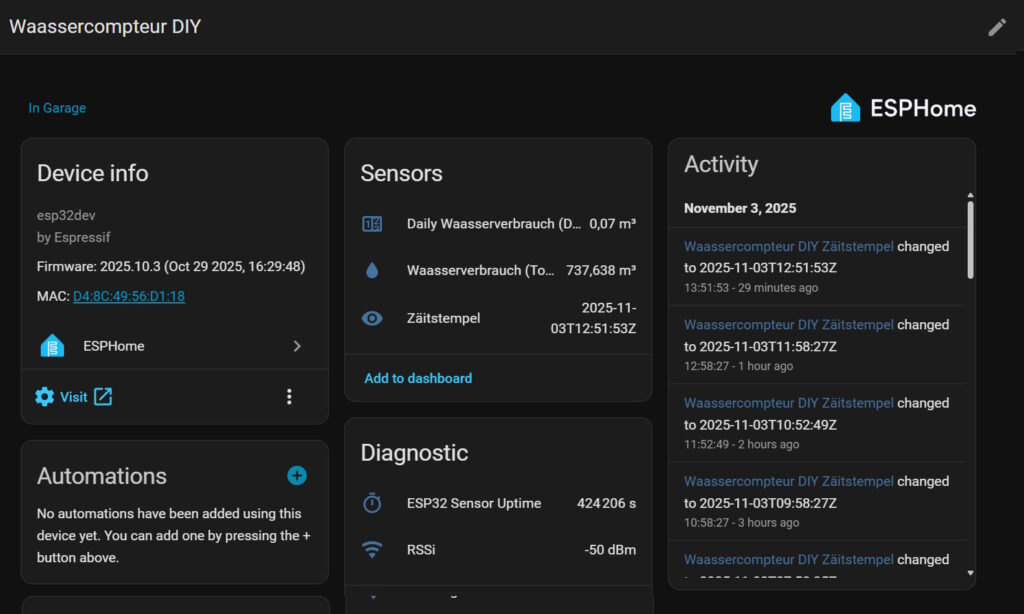1024x614 pixels.
Task: Click Add to dashboard in Sensors card
Action: point(418,378)
